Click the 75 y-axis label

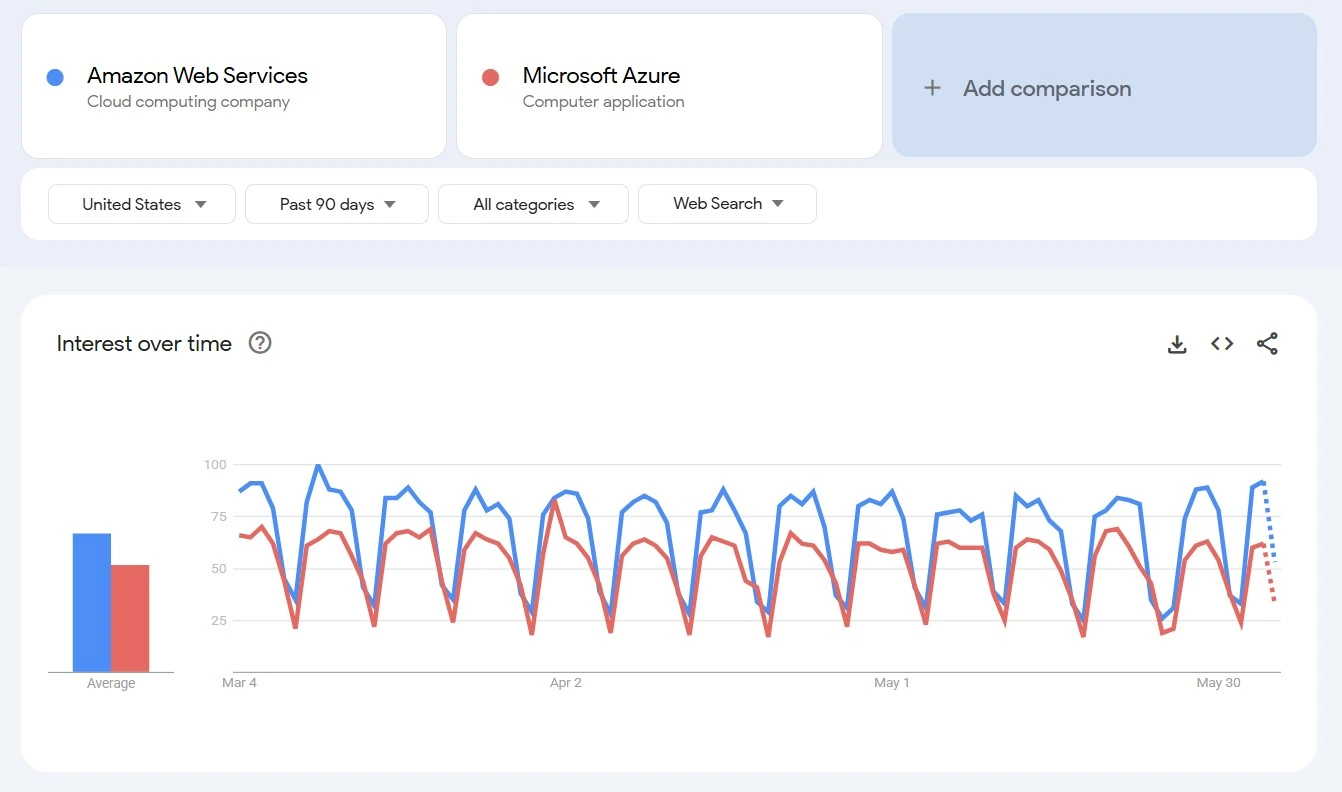pos(218,517)
